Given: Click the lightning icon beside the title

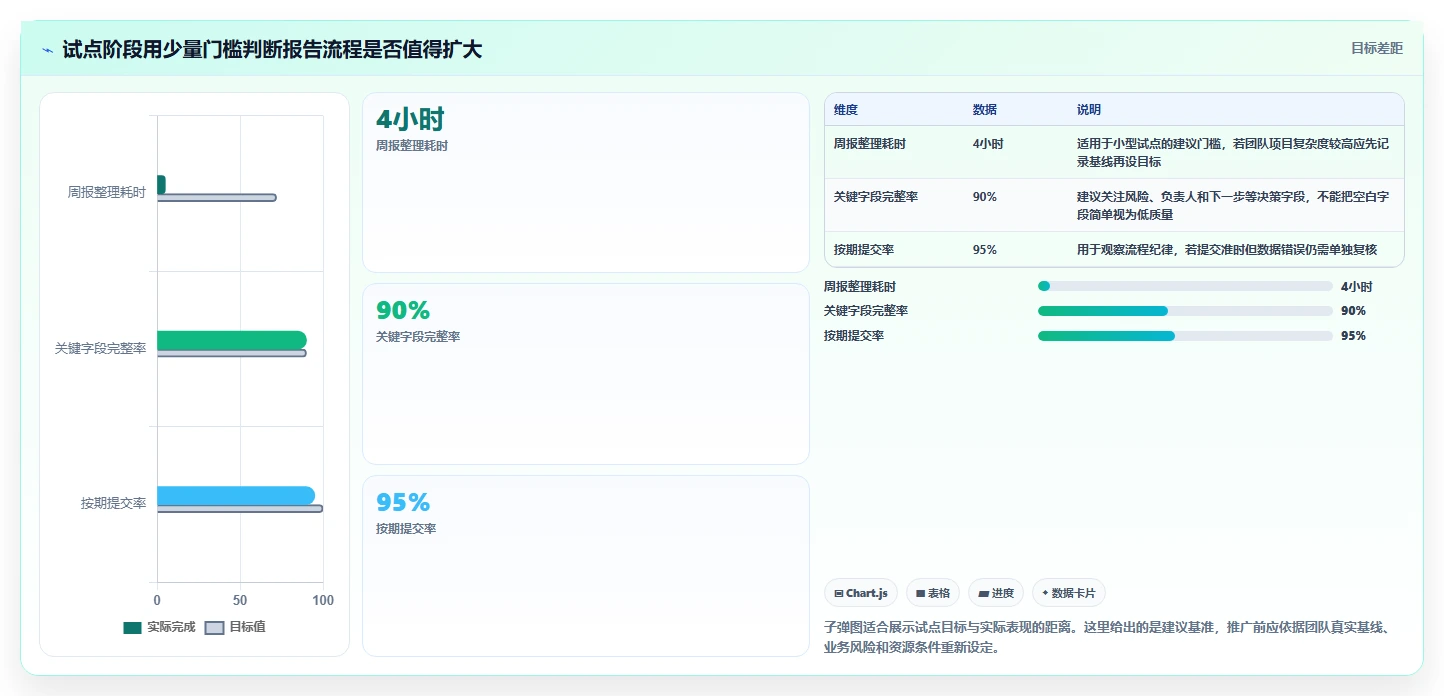Looking at the screenshot, I should pyautogui.click(x=47, y=49).
